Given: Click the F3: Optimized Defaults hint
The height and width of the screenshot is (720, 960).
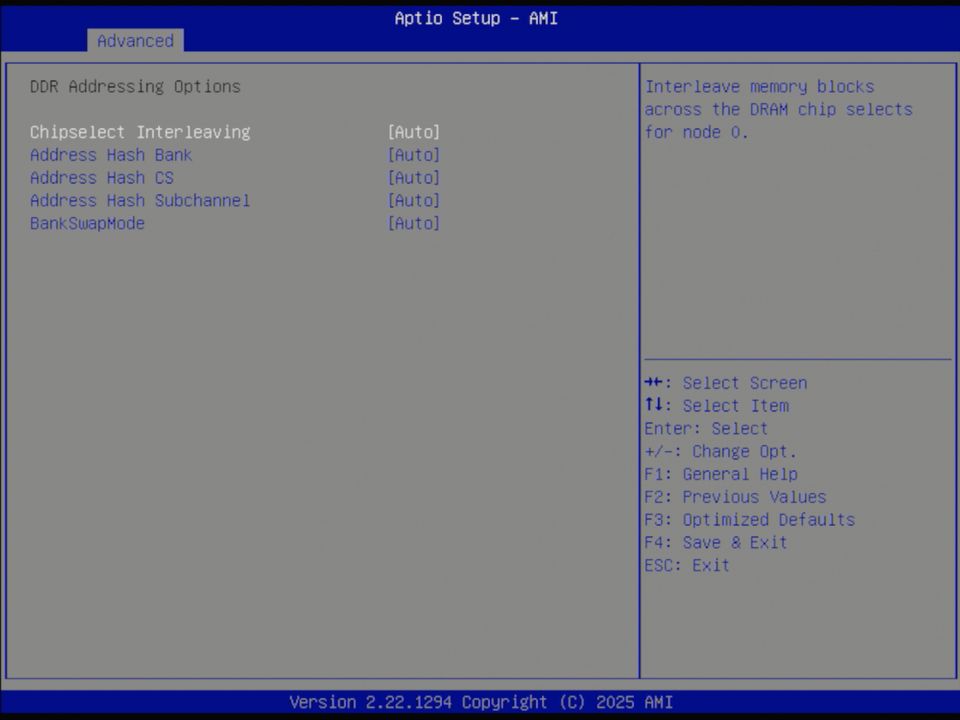Looking at the screenshot, I should click(749, 519).
